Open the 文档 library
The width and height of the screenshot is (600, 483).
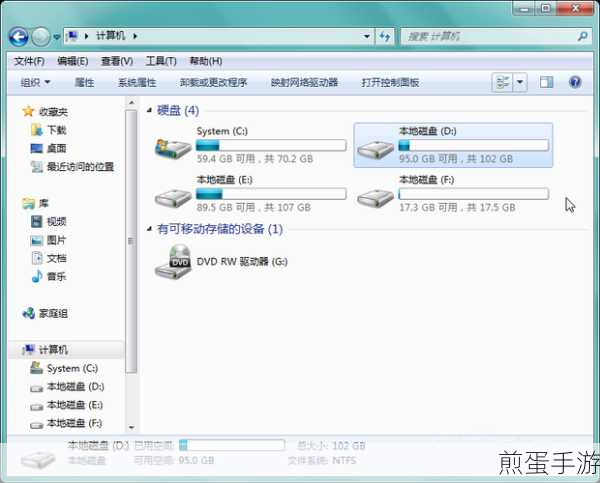tap(49, 258)
